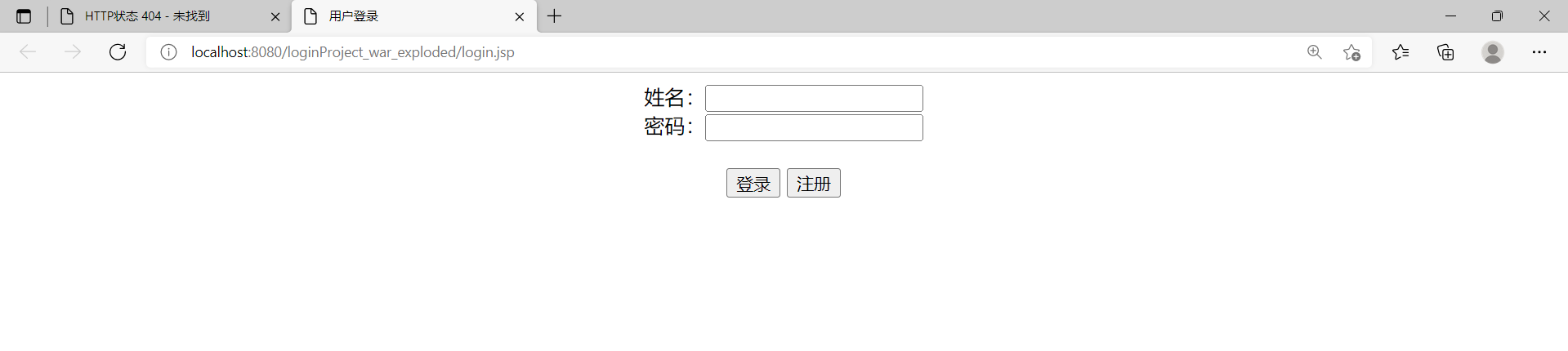View site information icon in address bar
1568x351 pixels.
point(168,52)
